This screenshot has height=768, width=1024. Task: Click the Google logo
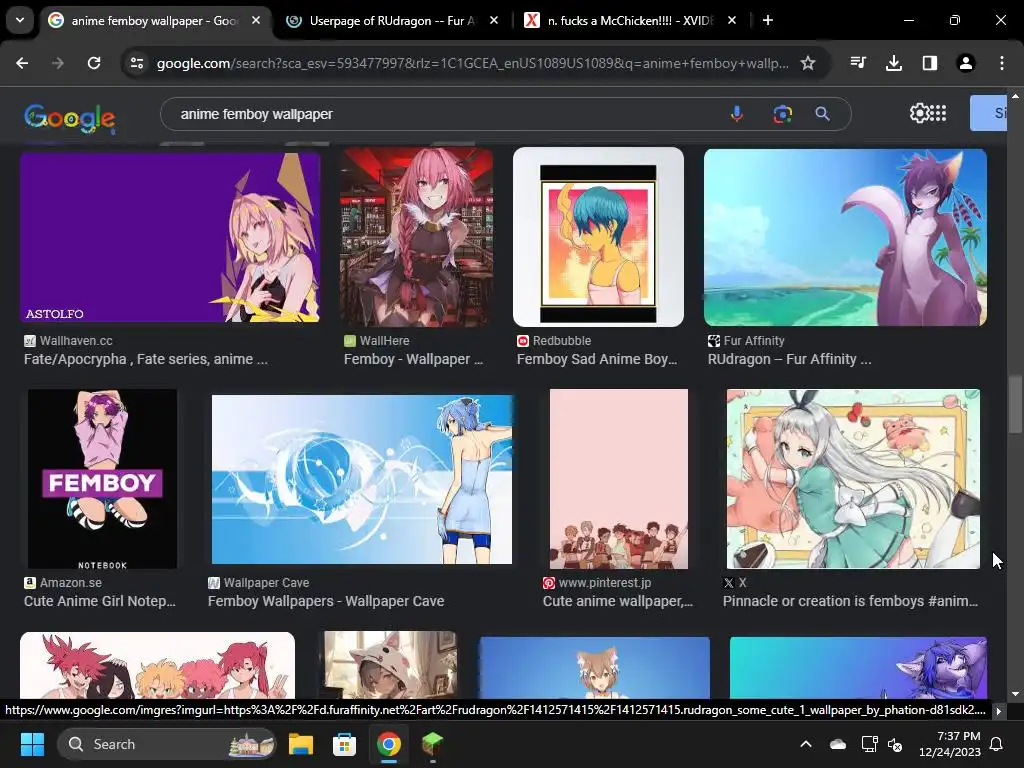[70, 118]
